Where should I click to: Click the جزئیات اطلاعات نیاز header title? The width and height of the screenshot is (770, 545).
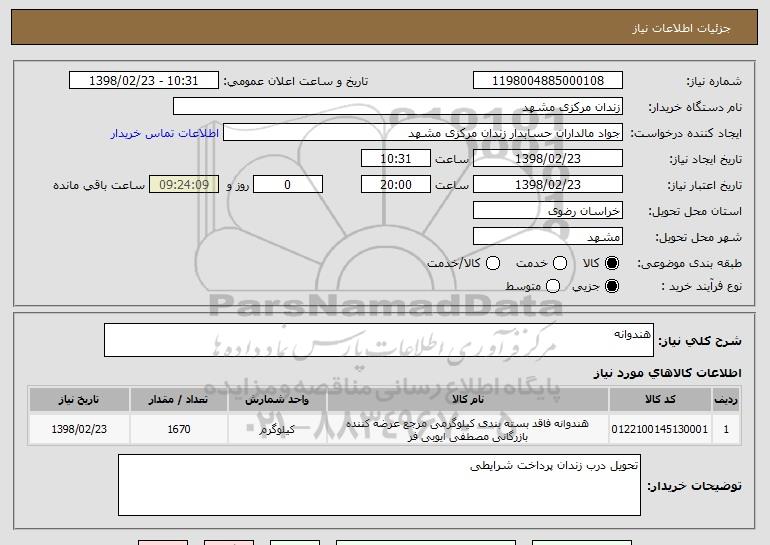[x=681, y=28]
